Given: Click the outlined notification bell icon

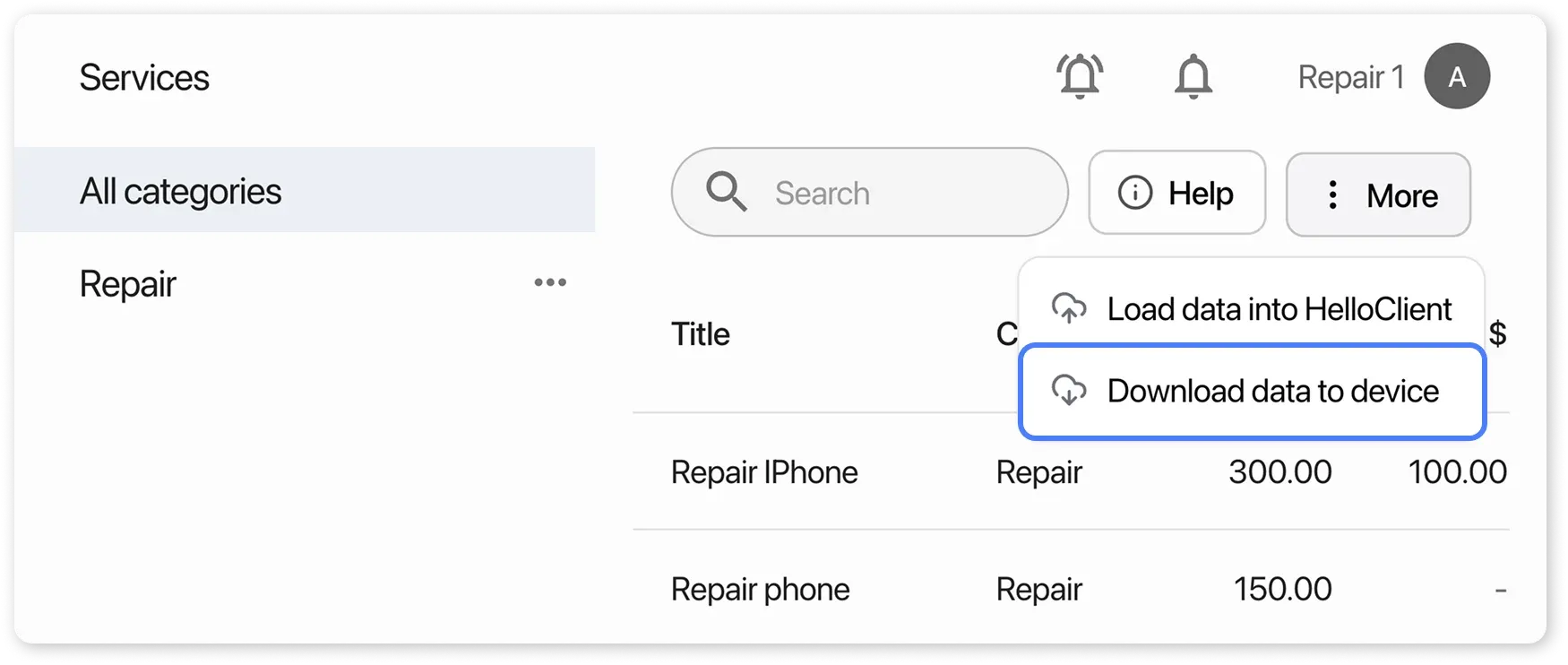Looking at the screenshot, I should click(x=1193, y=76).
